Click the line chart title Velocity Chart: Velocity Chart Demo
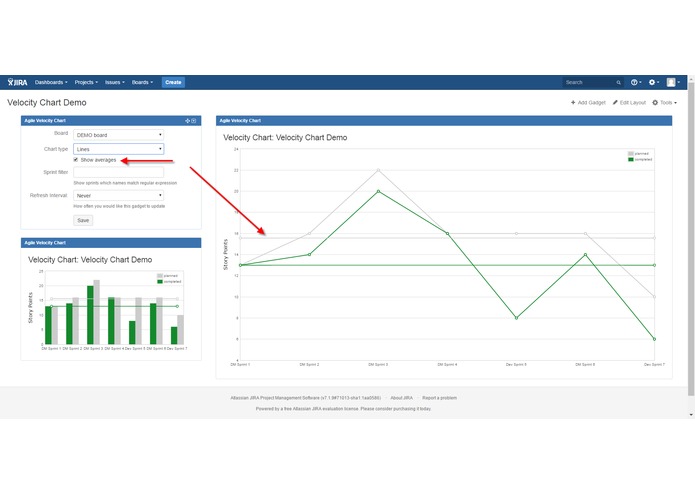 pos(285,138)
